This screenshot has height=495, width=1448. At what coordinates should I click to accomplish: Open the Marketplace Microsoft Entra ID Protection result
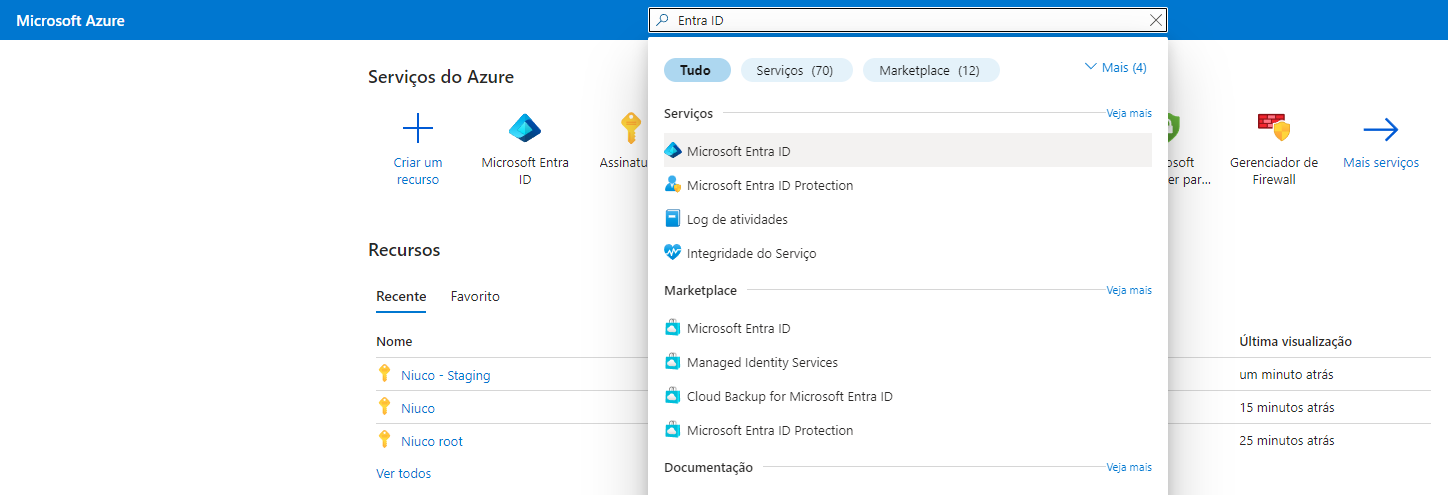pos(908,430)
